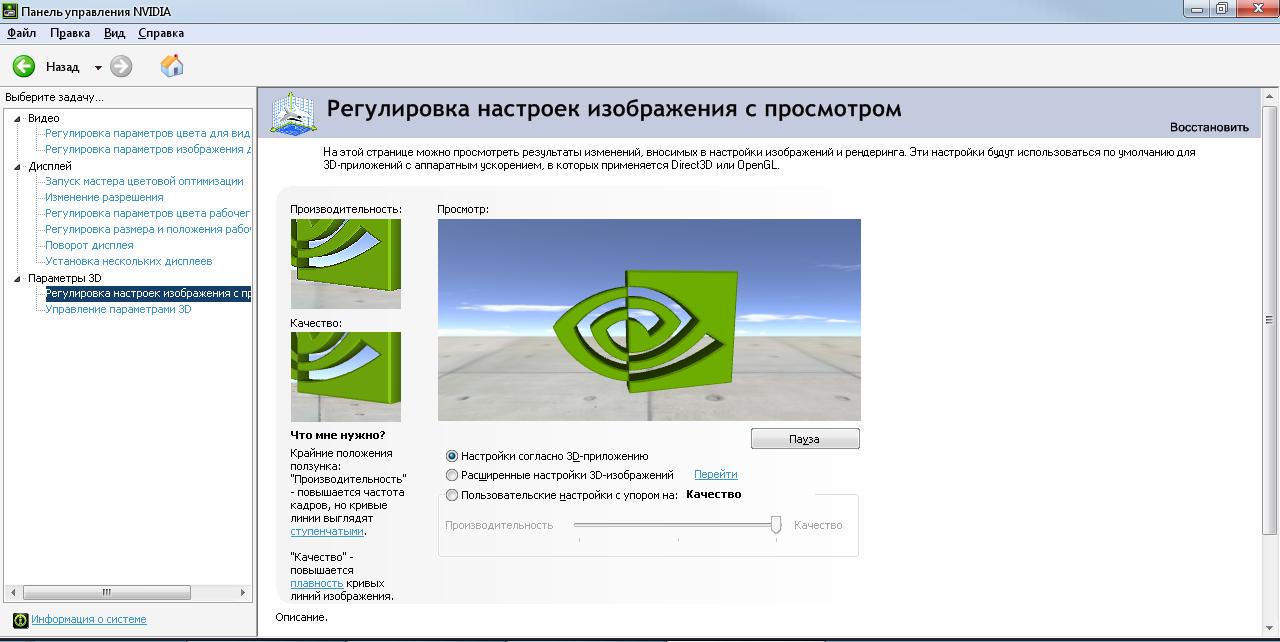Collapse the Видео tree node

pyautogui.click(x=18, y=118)
